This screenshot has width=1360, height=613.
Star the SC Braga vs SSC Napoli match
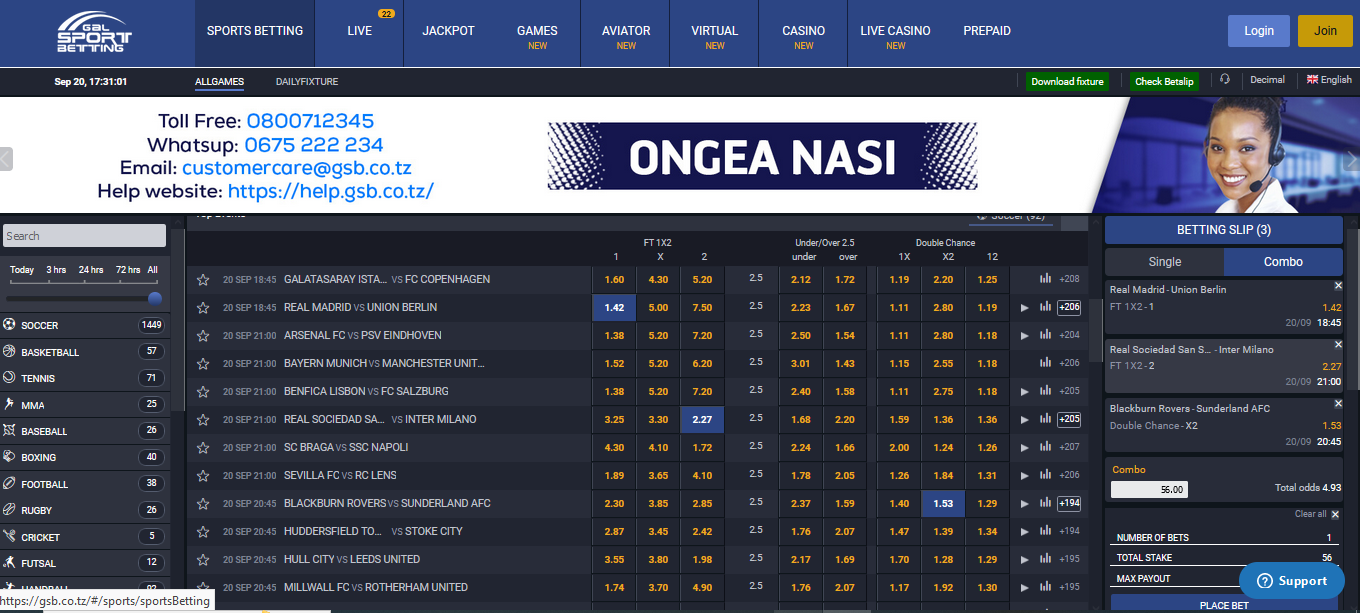pos(203,448)
